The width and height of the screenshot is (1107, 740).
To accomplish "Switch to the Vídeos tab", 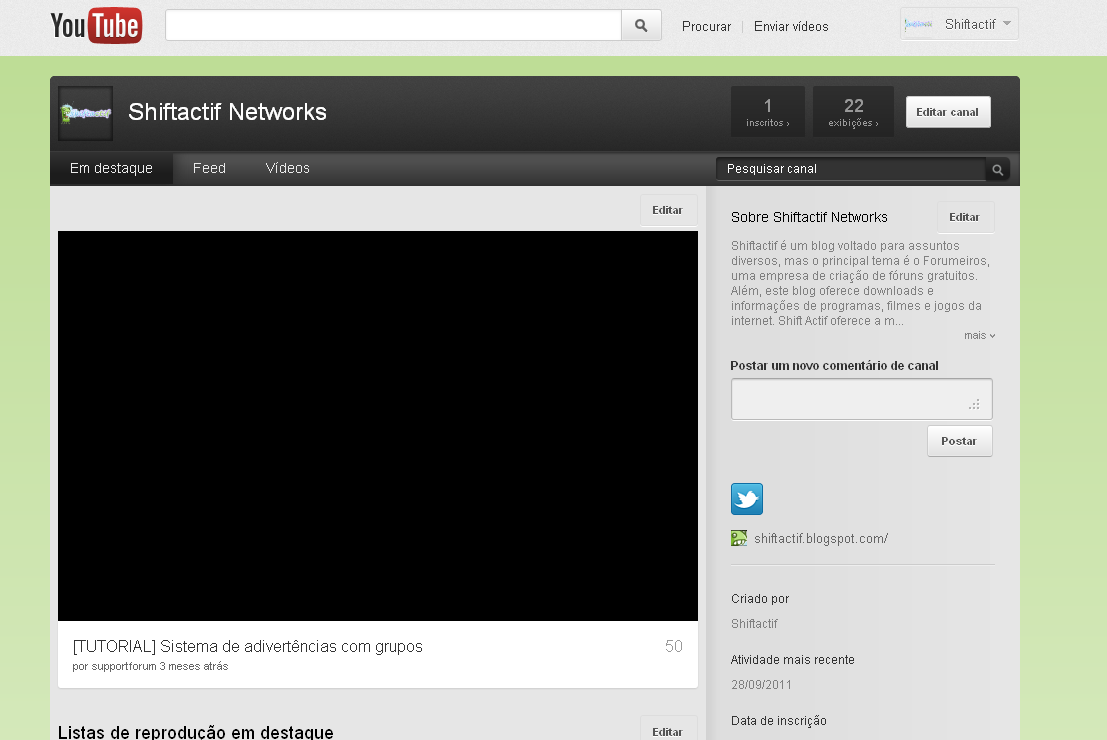I will [x=287, y=168].
